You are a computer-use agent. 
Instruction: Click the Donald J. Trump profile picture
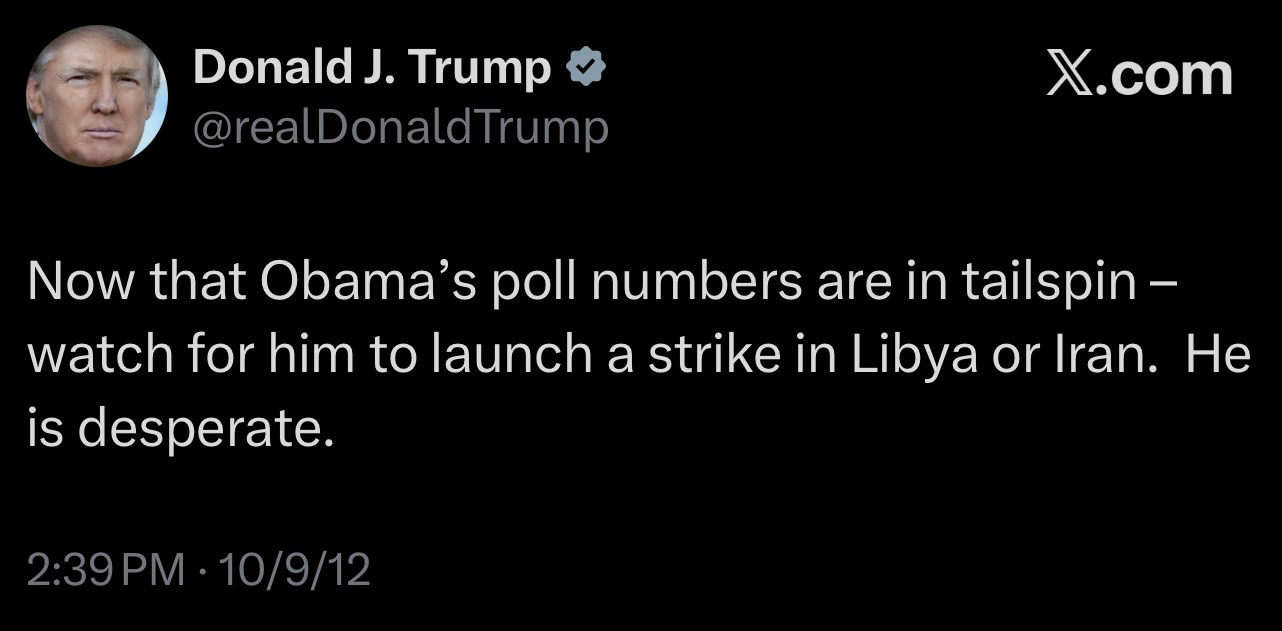(97, 96)
